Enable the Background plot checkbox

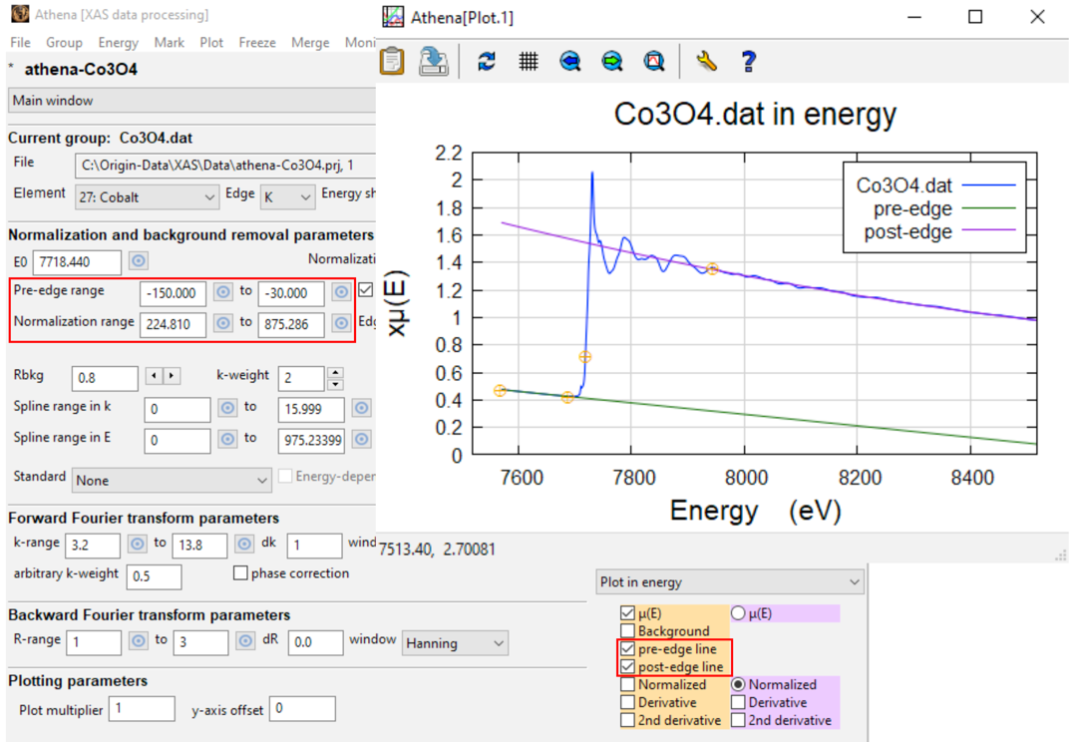627,631
